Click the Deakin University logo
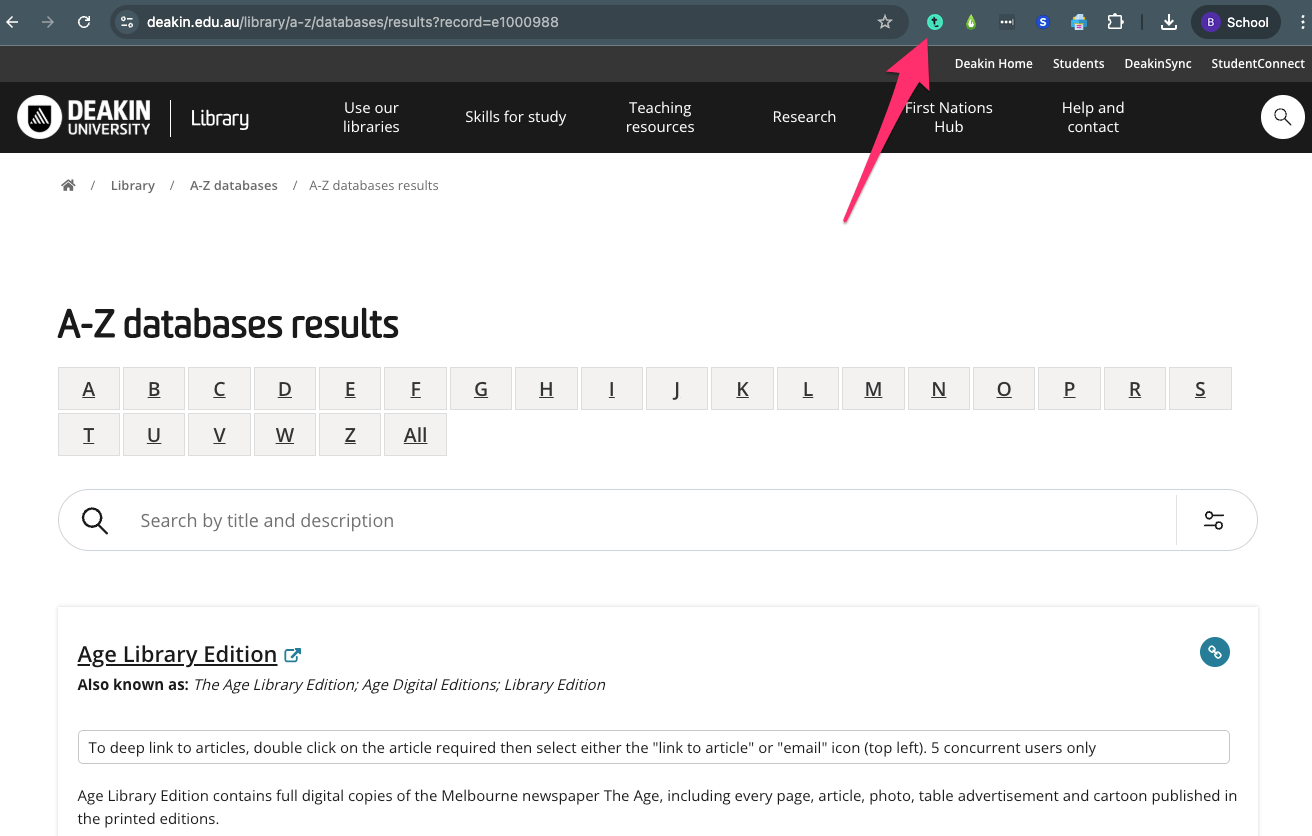 [84, 117]
